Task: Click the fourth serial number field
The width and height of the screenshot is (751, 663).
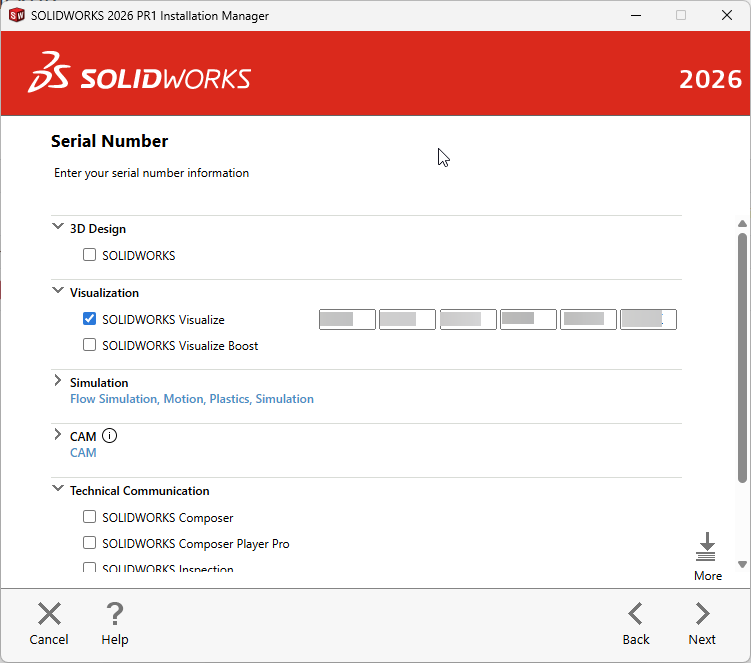Action: [x=528, y=320]
